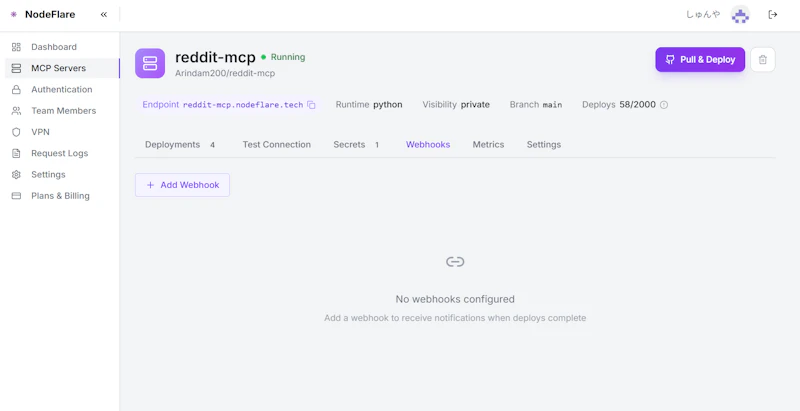Click the username しゅんや

(703, 15)
